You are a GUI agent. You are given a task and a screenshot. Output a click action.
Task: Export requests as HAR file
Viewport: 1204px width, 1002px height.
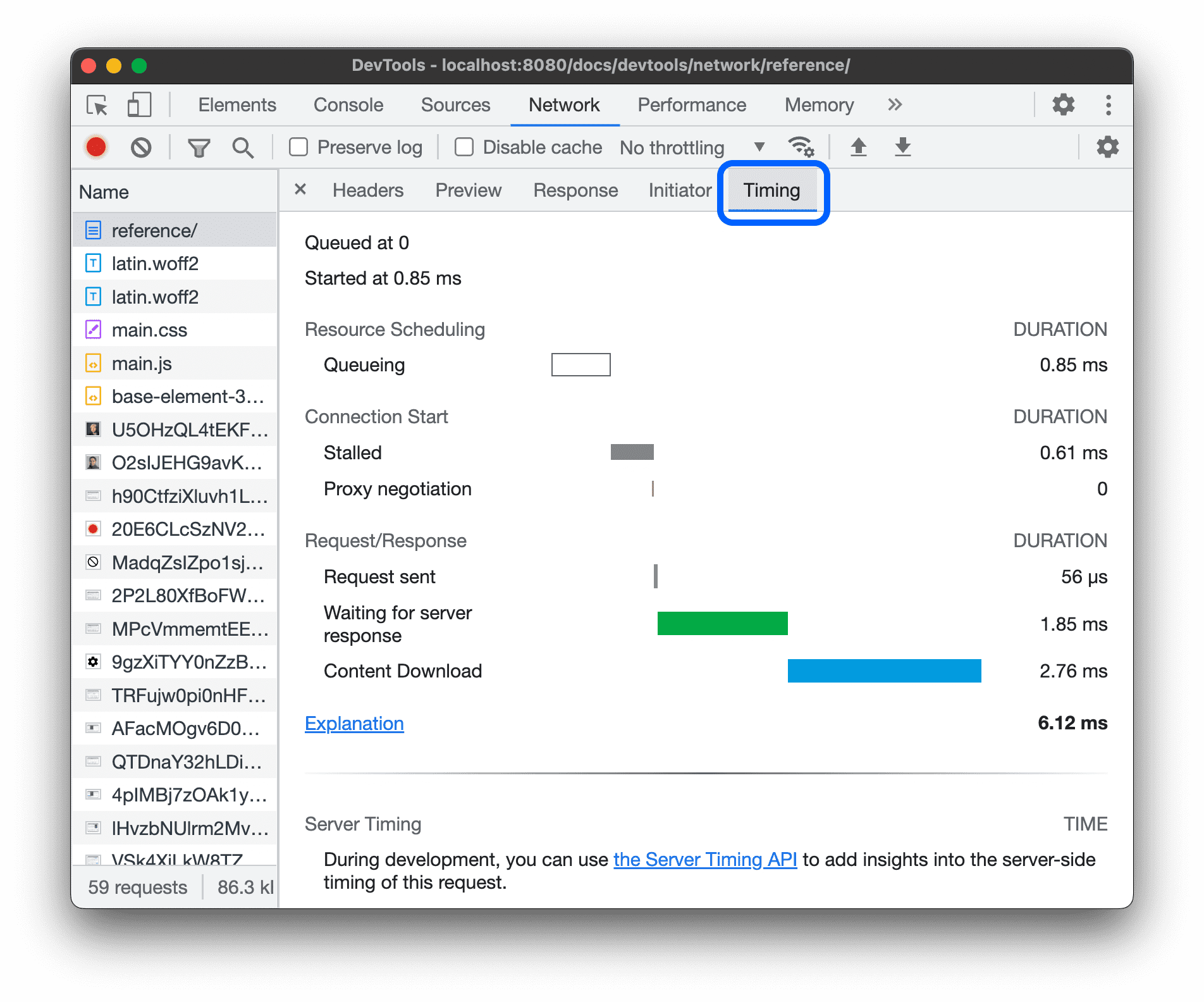902,147
